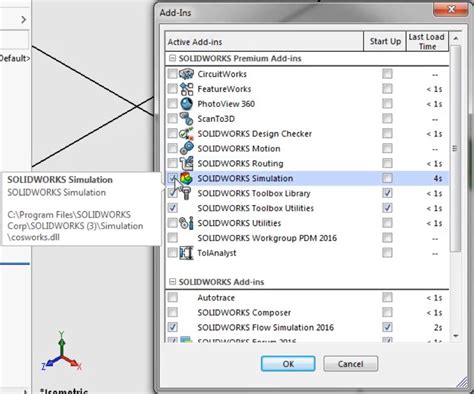
Task: Enable FeatureWorks active add-in checkbox
Action: (172, 89)
